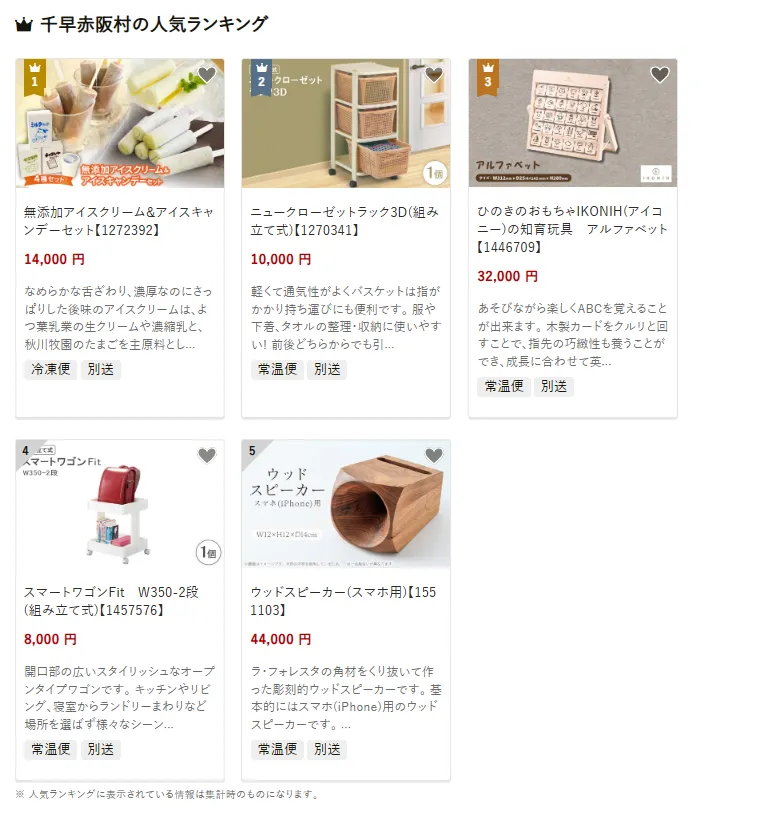Open closet rack product image
771x826 pixels.
tap(346, 123)
